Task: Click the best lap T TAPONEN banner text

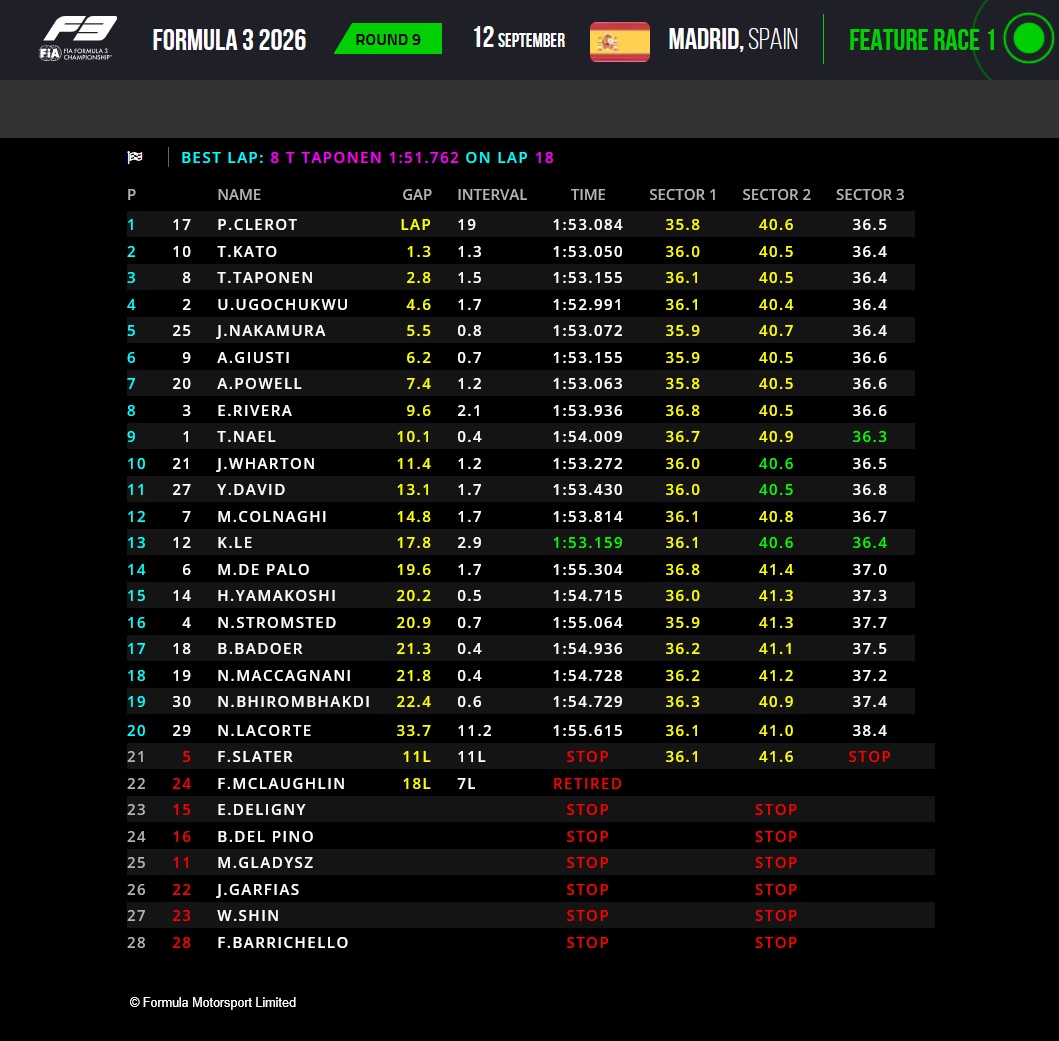Action: point(367,157)
